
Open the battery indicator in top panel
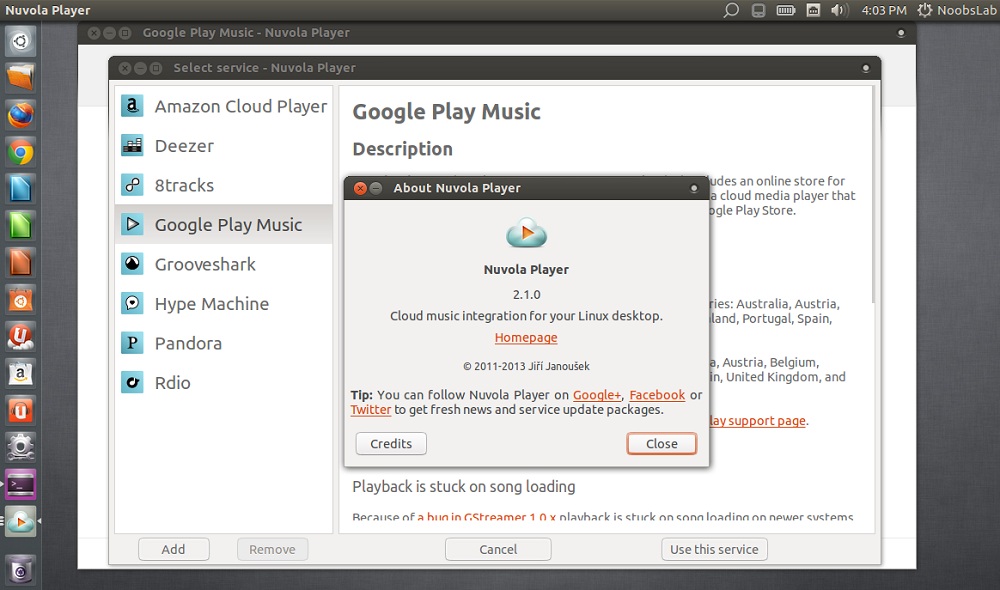(786, 10)
